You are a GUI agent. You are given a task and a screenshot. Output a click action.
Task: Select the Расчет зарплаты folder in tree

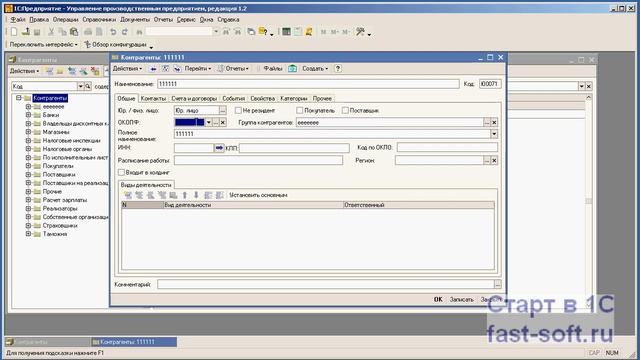coord(64,200)
